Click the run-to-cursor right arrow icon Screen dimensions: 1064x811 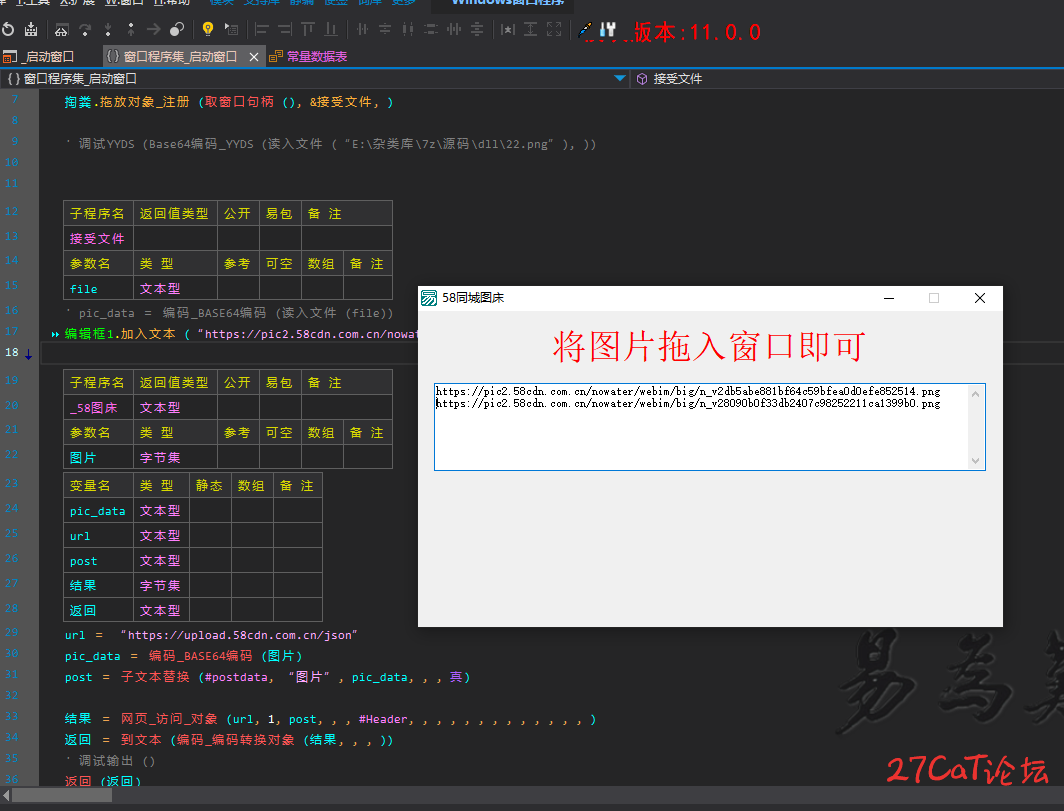click(154, 29)
